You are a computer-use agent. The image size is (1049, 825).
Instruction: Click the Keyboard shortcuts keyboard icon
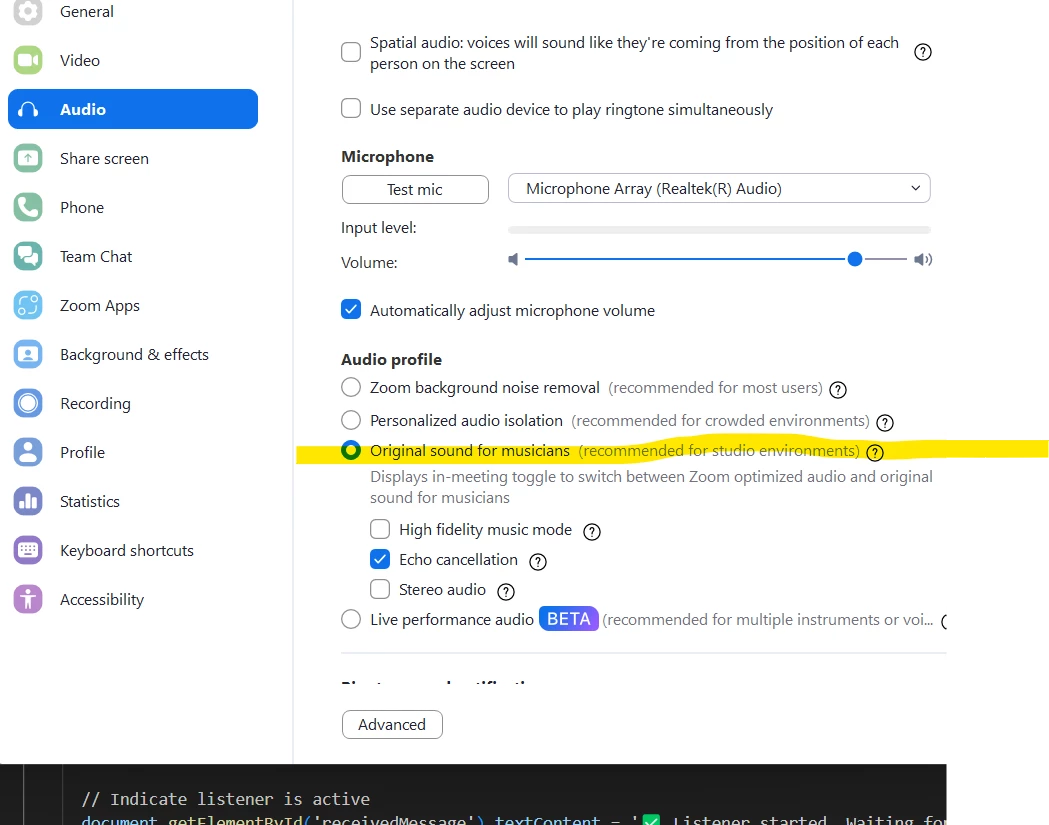tap(28, 550)
